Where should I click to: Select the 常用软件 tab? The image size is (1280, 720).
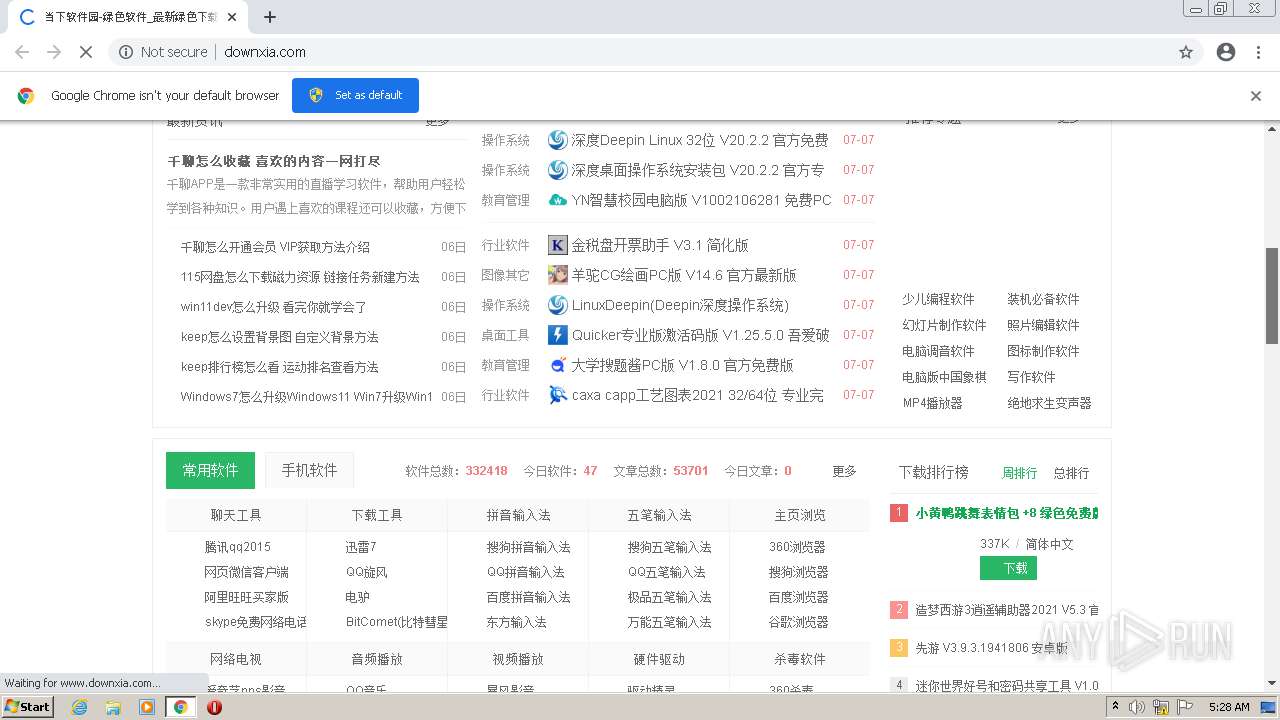tap(210, 470)
